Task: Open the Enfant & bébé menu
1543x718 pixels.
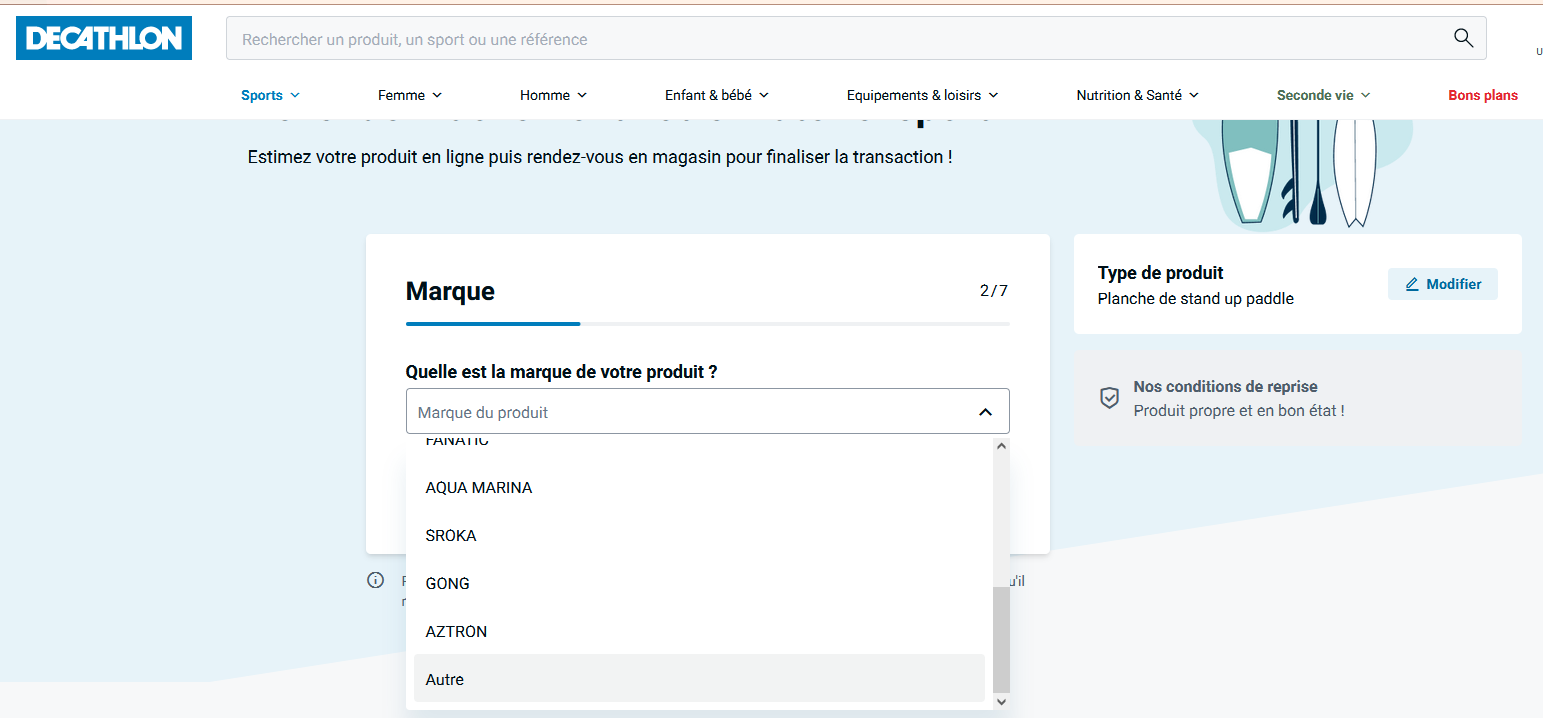Action: pyautogui.click(x=717, y=95)
